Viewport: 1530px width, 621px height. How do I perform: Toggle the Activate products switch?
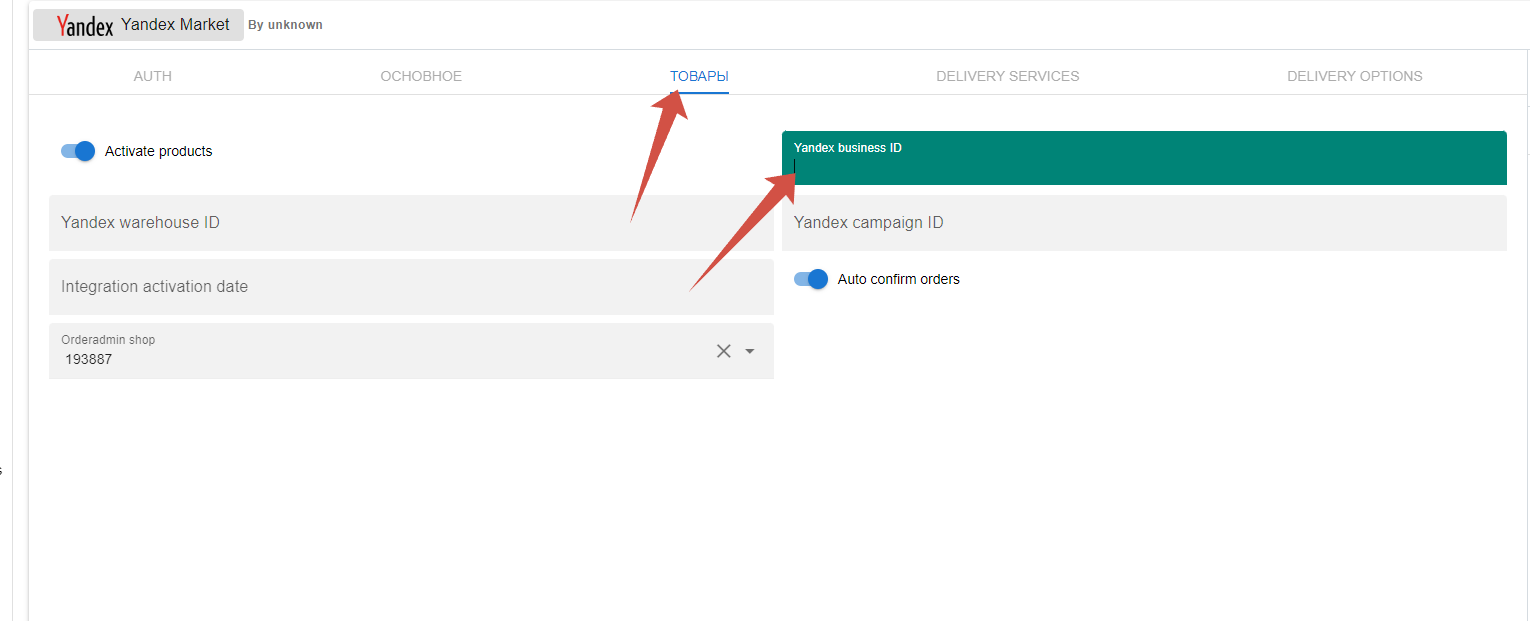click(77, 151)
